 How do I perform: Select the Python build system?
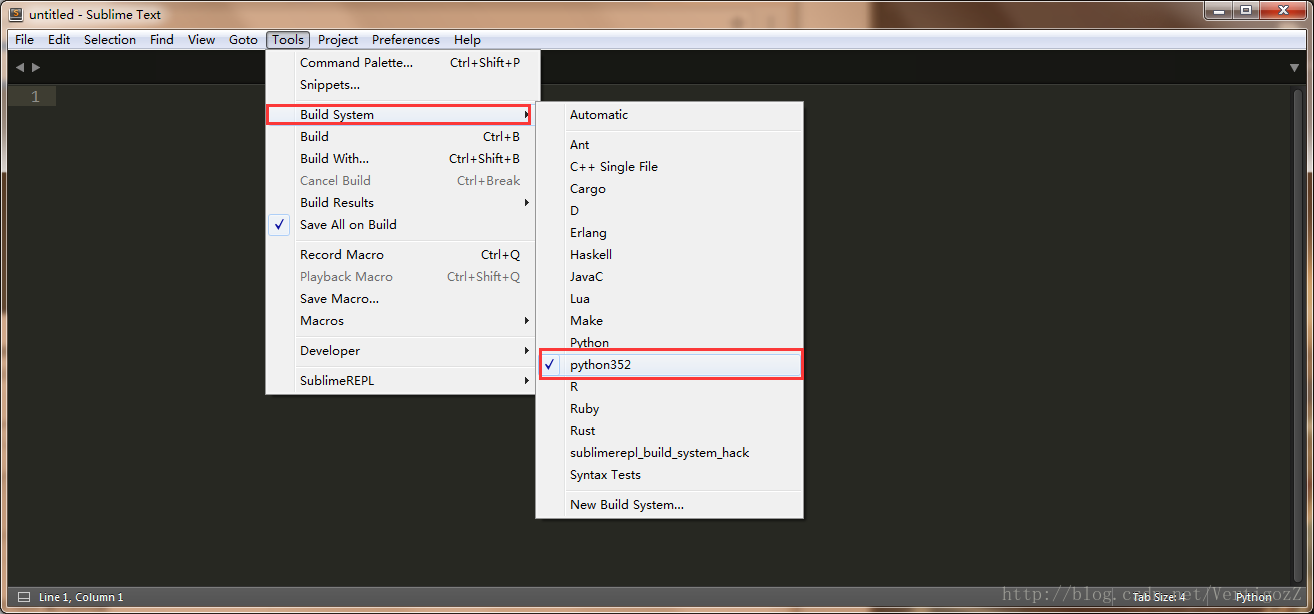click(670, 342)
